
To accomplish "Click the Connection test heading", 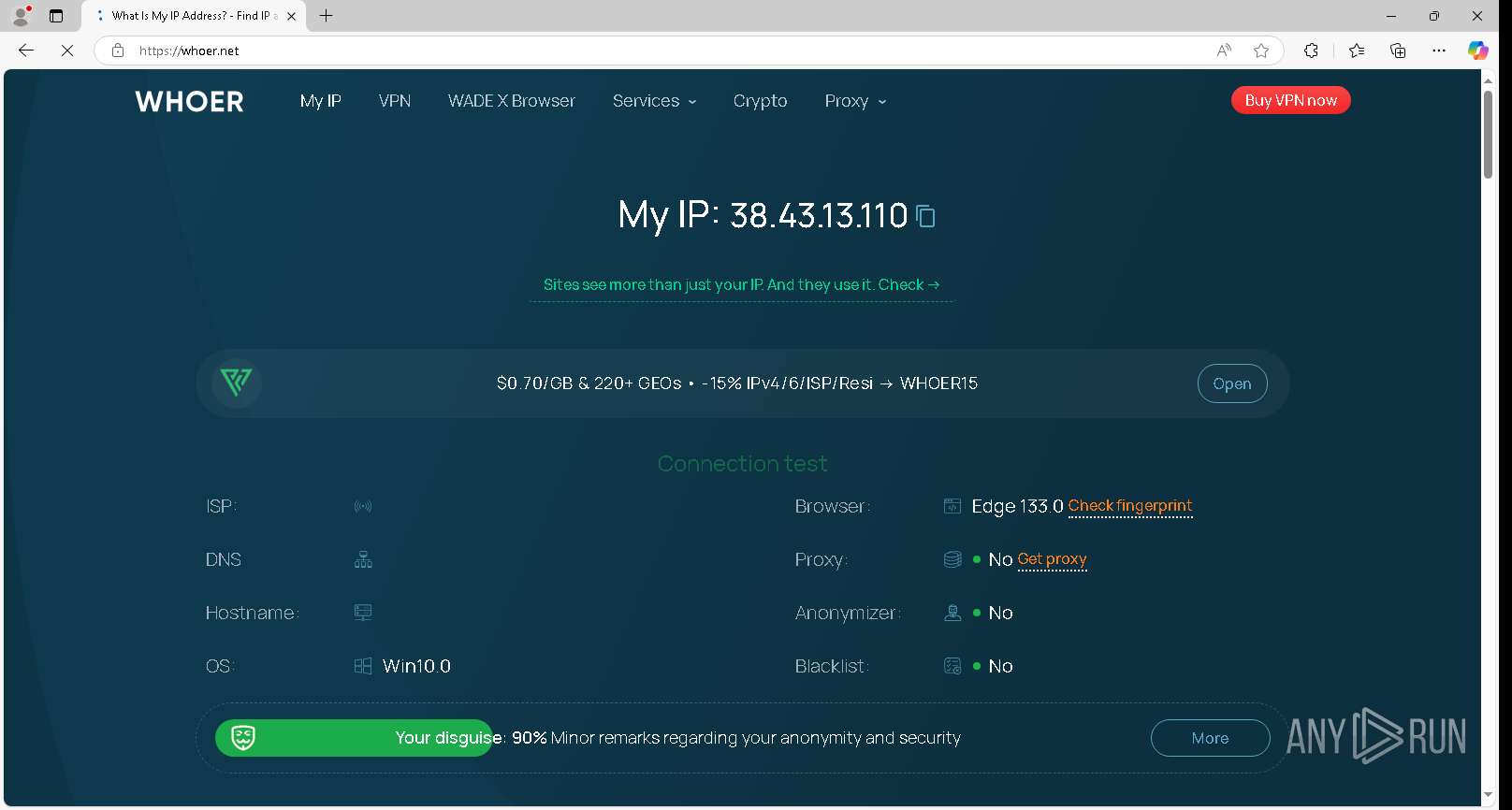I will (x=742, y=464).
